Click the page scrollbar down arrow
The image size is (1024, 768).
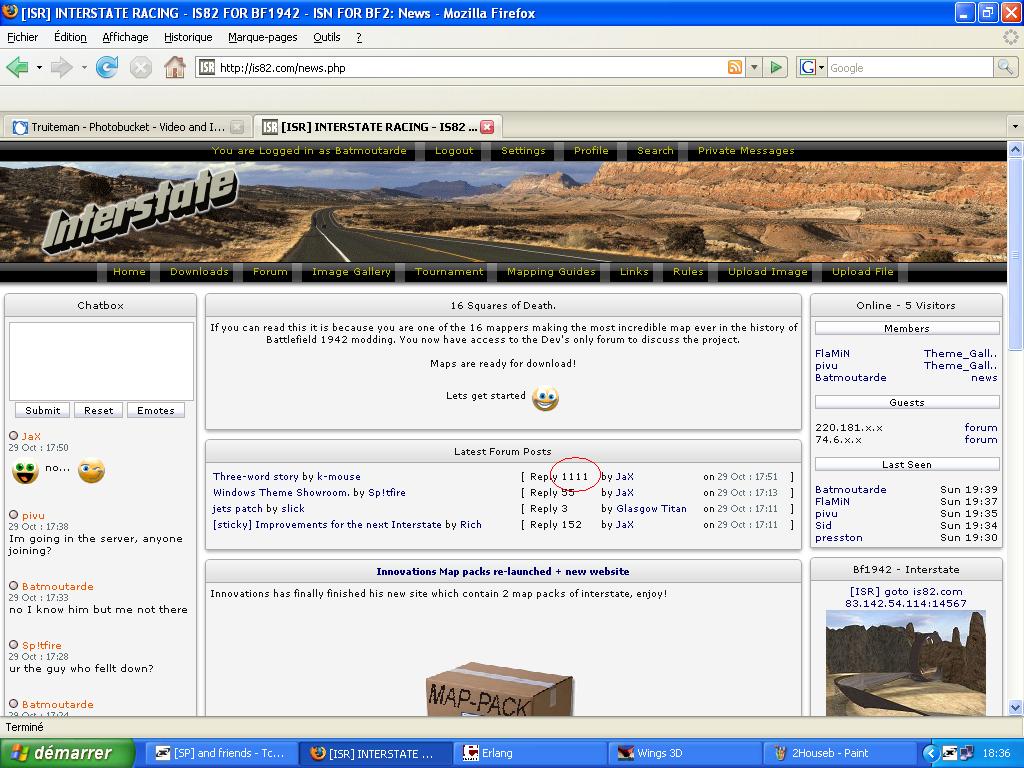[x=1015, y=707]
